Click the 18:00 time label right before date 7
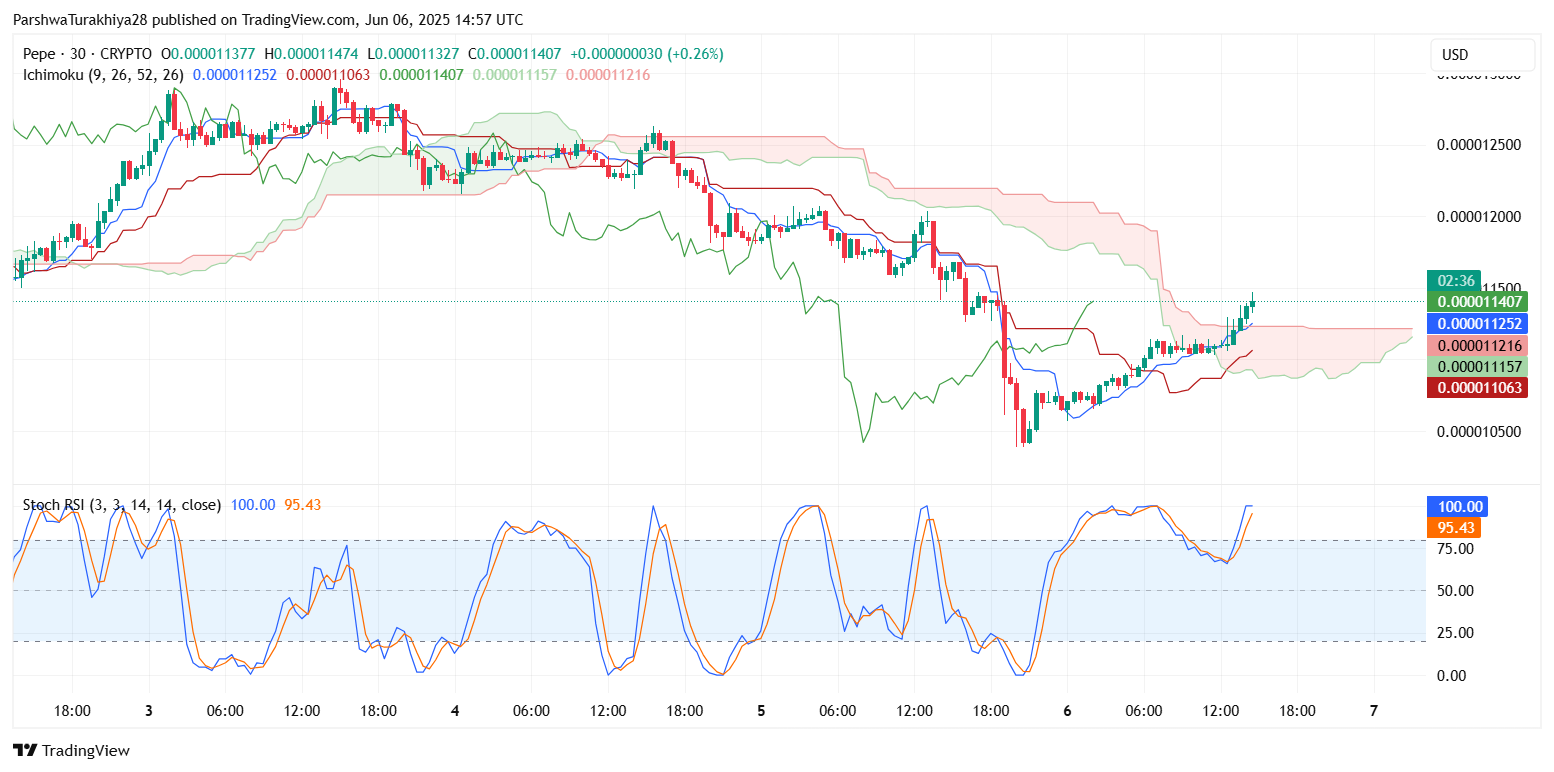This screenshot has width=1554, height=772. tap(1297, 712)
